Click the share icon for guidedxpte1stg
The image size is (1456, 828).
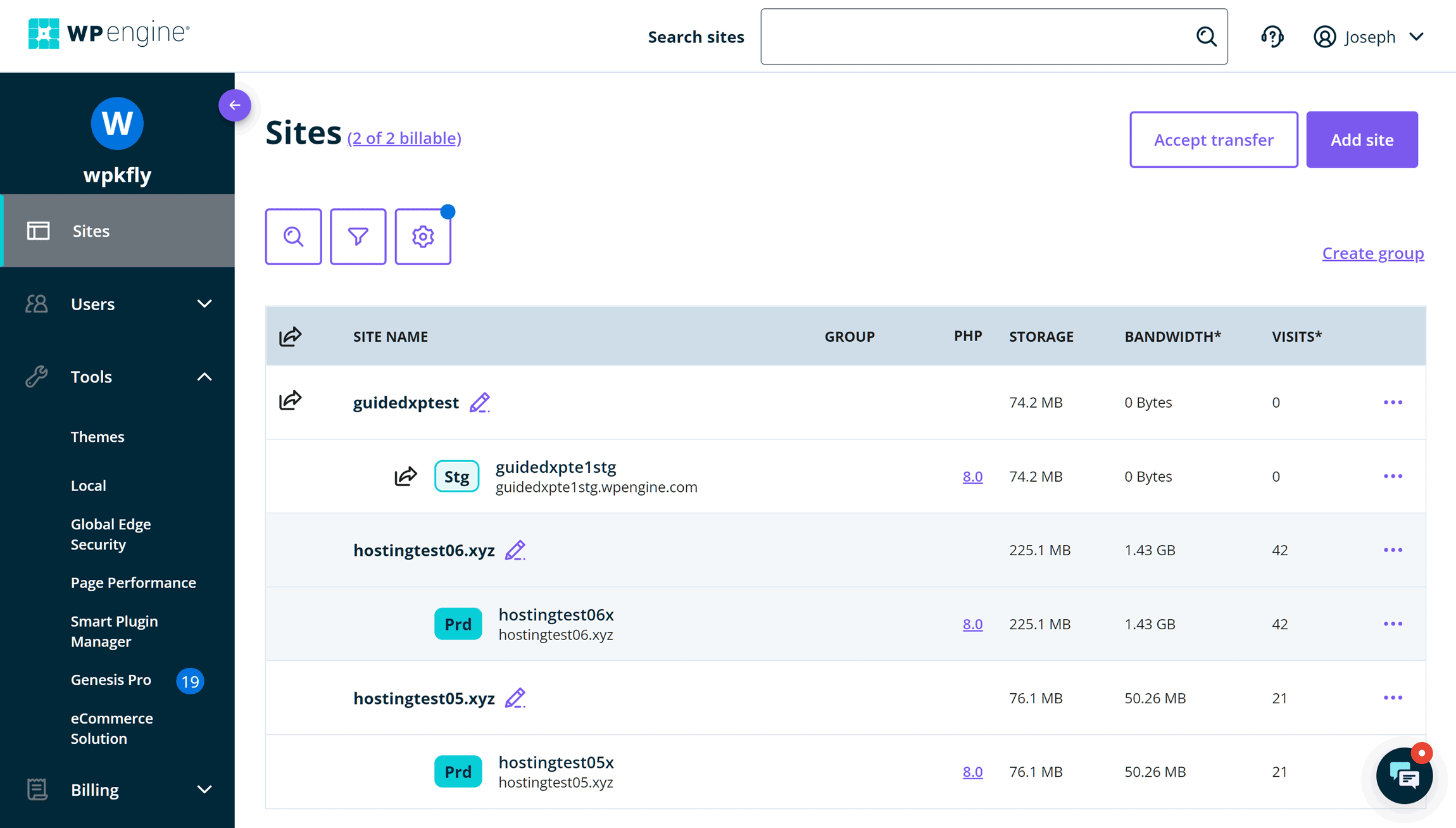click(x=406, y=476)
